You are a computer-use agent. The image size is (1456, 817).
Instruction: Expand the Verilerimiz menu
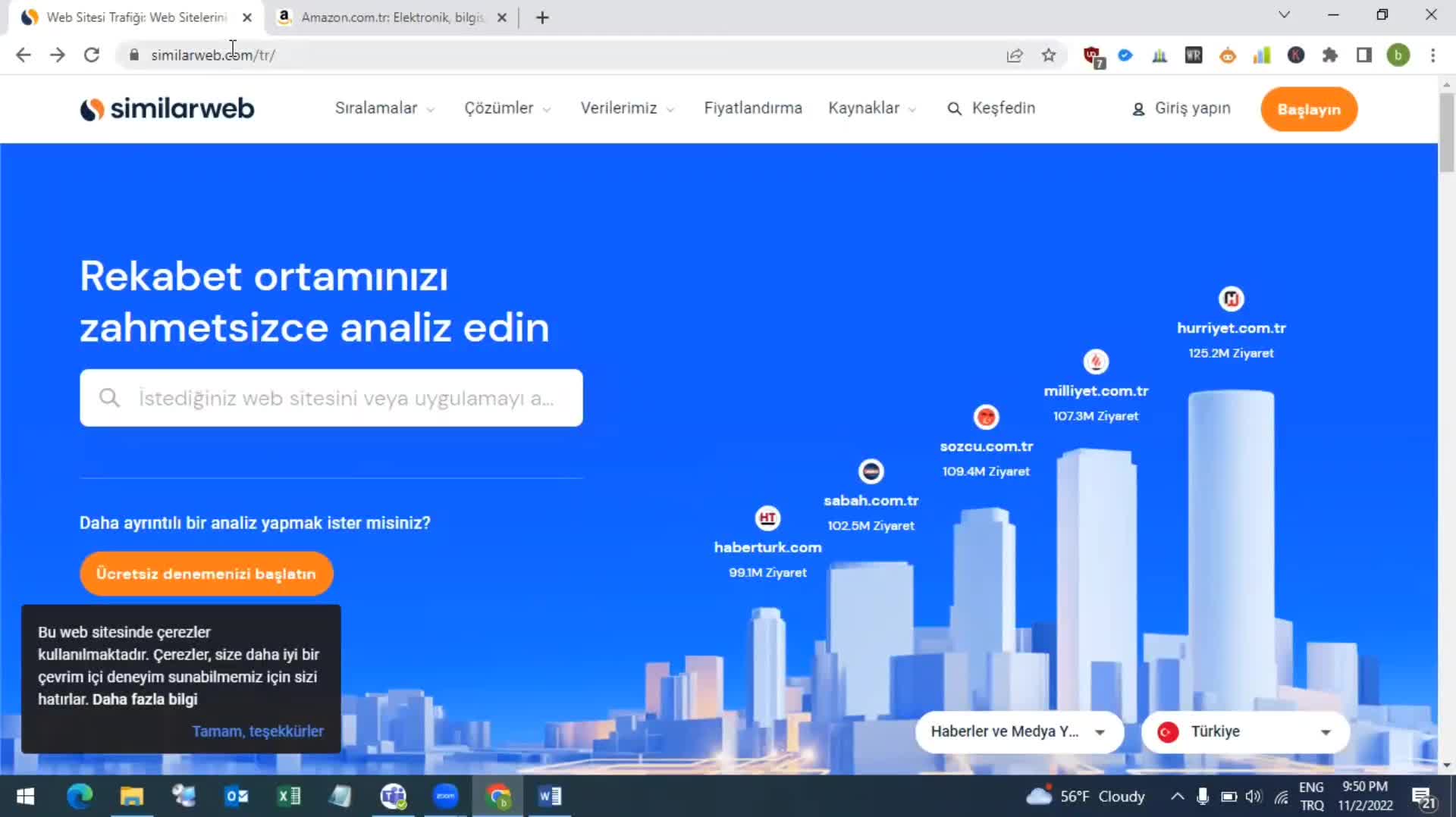(x=627, y=108)
